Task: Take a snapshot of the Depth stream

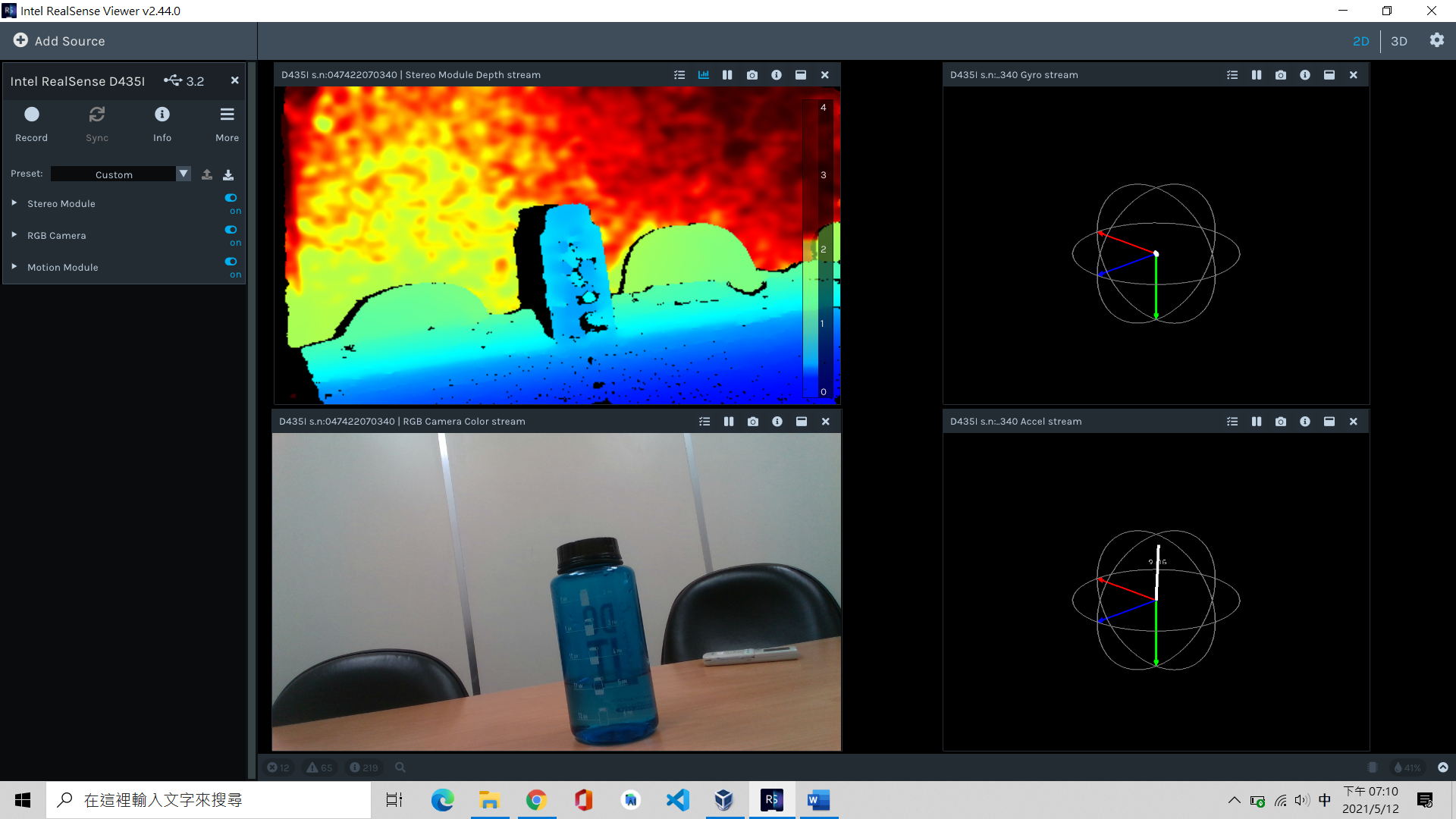Action: pyautogui.click(x=752, y=74)
